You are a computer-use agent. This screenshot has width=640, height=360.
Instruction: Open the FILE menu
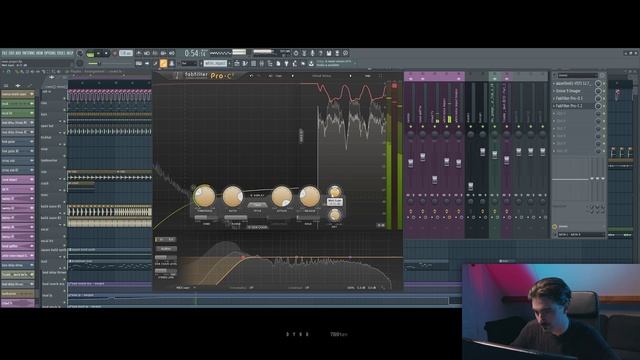5,53
